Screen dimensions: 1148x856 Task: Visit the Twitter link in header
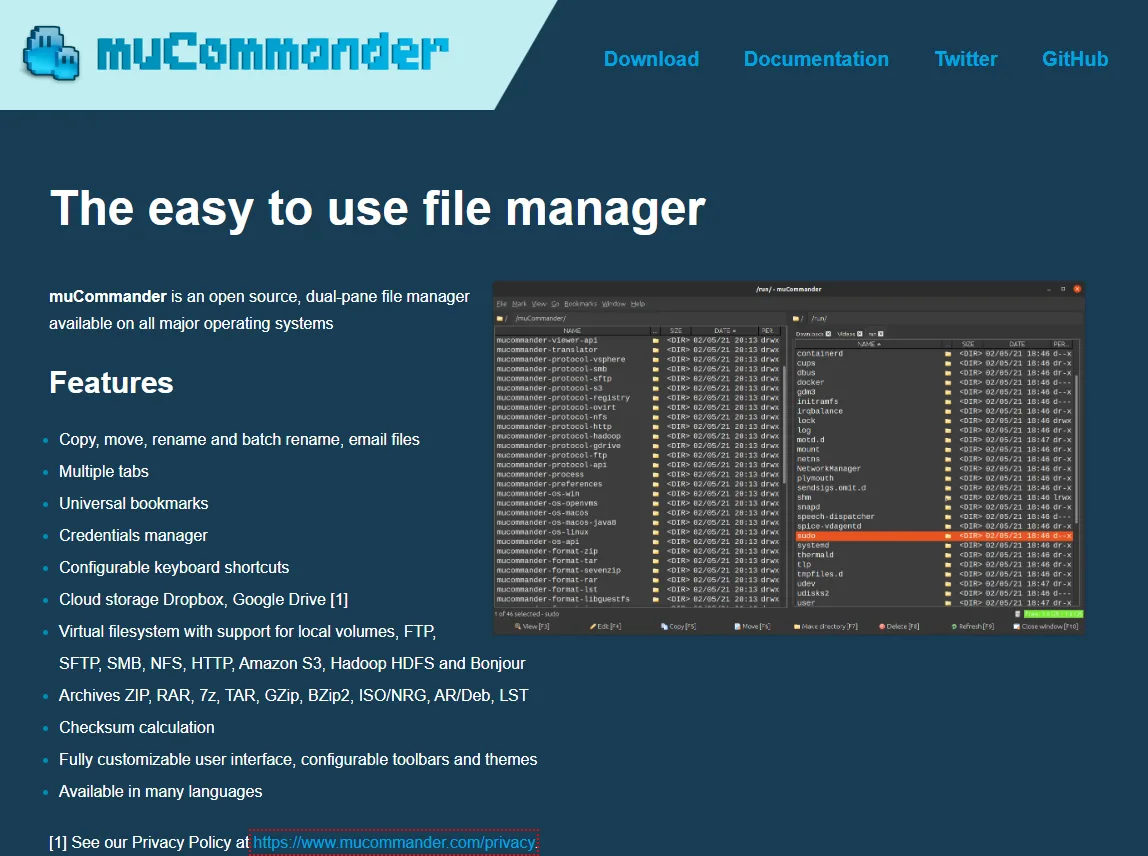pyautogui.click(x=966, y=59)
